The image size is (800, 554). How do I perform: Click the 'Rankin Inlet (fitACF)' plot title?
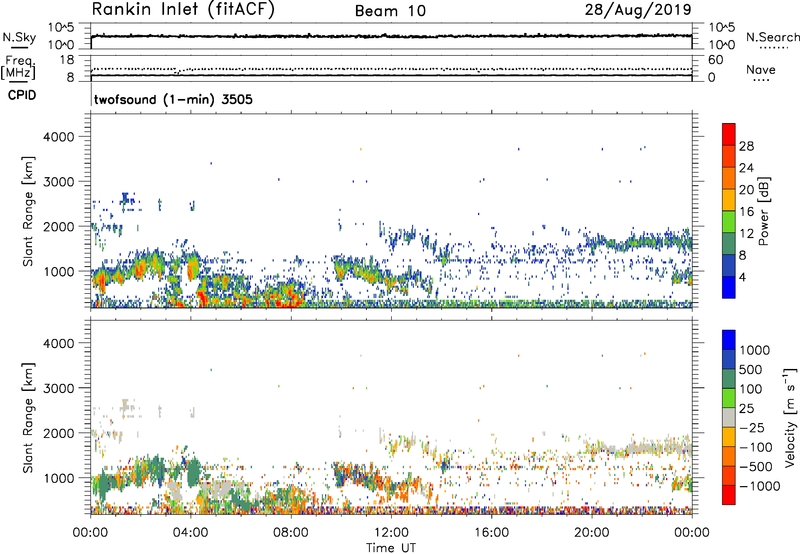coord(183,10)
